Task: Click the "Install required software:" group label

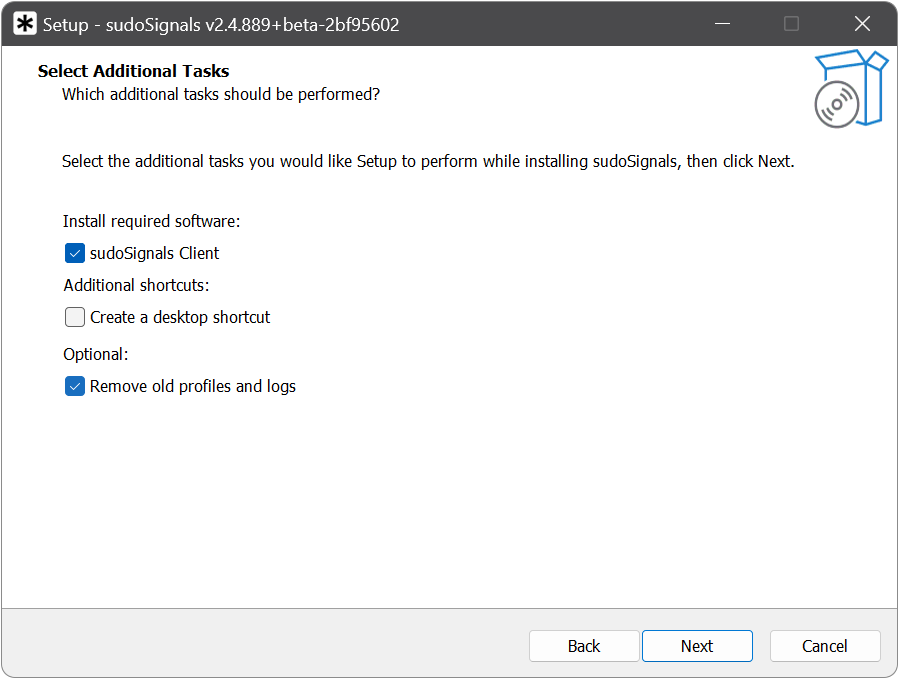Action: point(151,221)
